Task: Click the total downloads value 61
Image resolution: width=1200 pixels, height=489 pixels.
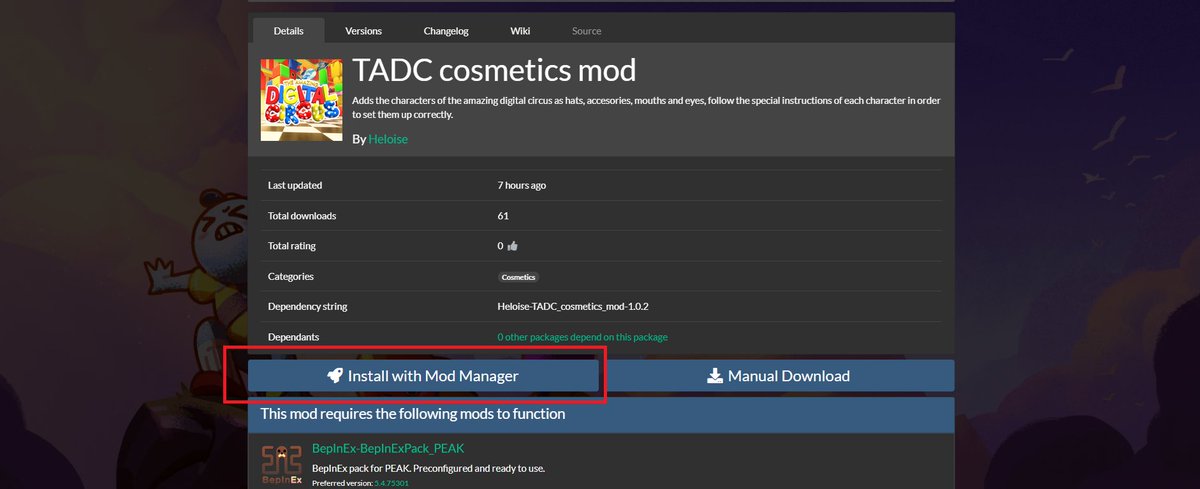Action: [503, 215]
